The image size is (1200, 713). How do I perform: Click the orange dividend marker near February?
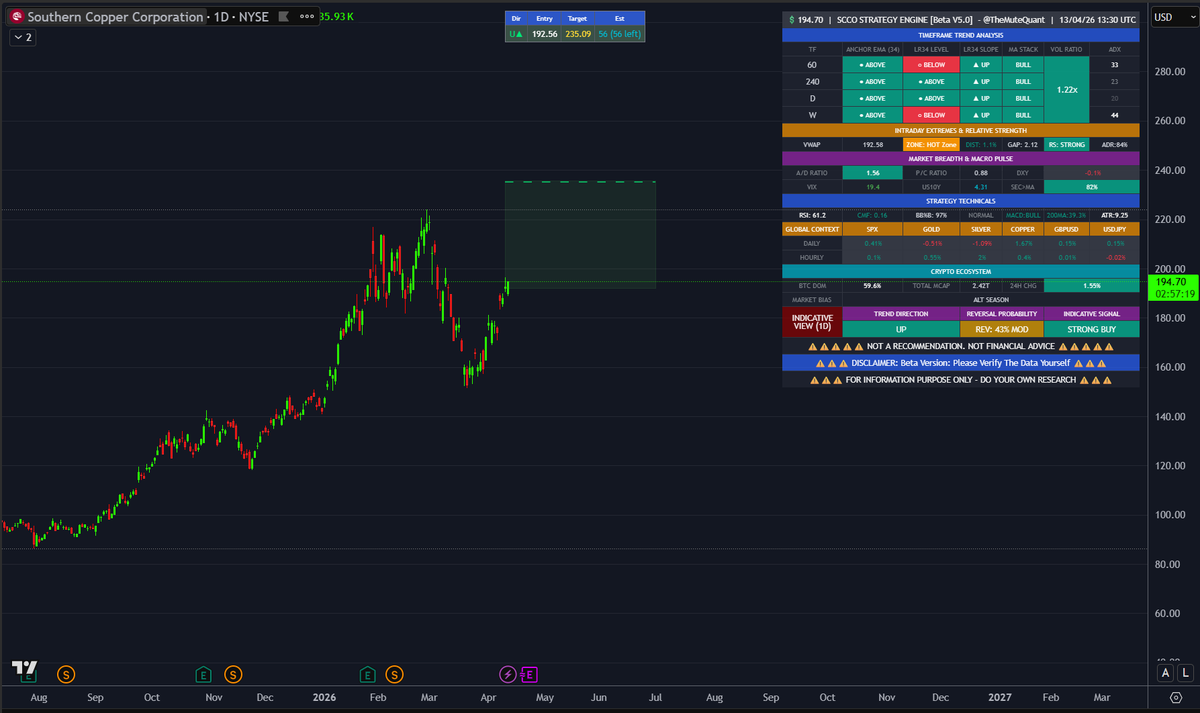coord(395,674)
